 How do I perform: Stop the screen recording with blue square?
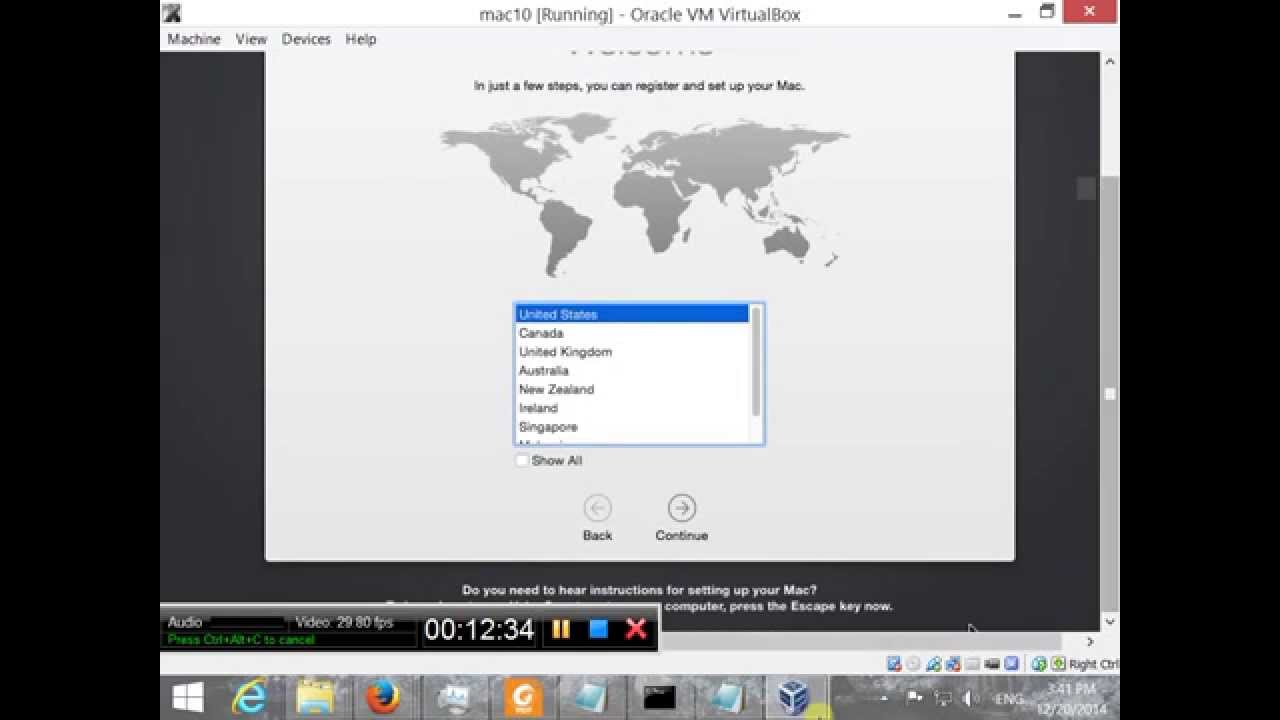[598, 629]
